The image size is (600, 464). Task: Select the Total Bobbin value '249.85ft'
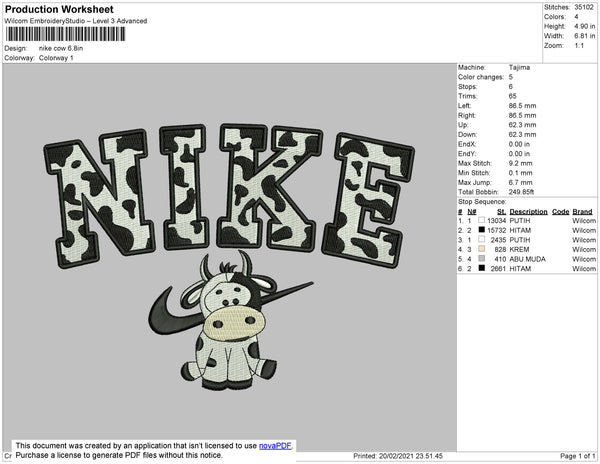(521, 192)
